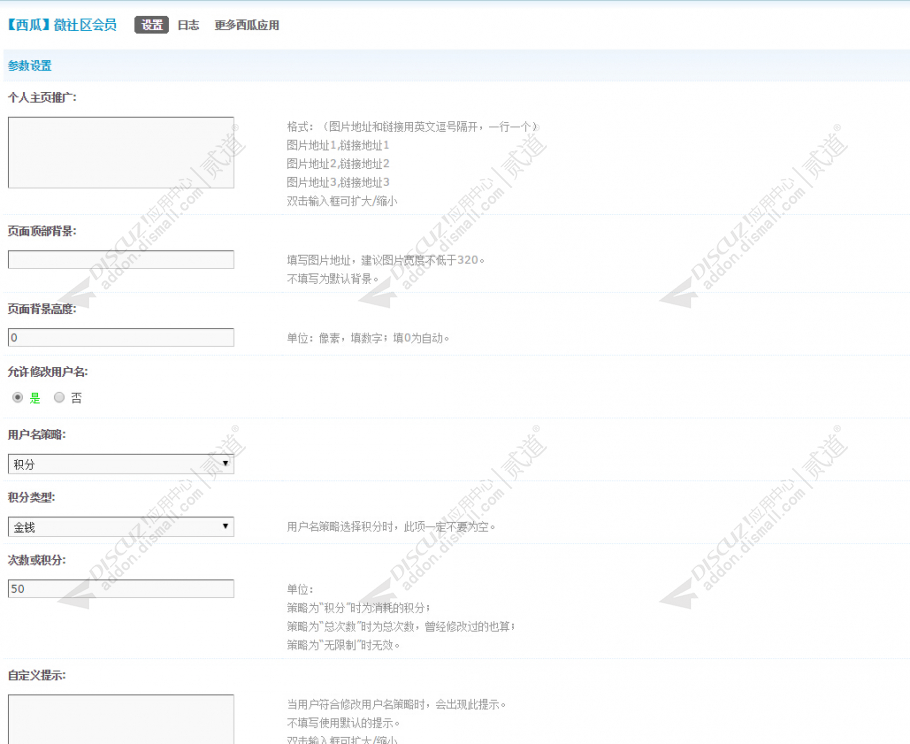The height and width of the screenshot is (744, 910).
Task: Focus the 自定义提示 textarea
Action: pos(121,719)
